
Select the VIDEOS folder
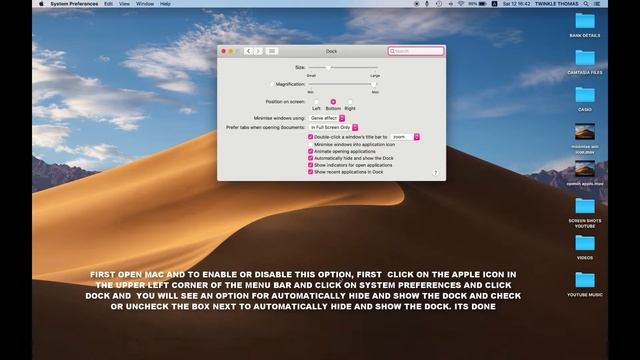tap(585, 243)
